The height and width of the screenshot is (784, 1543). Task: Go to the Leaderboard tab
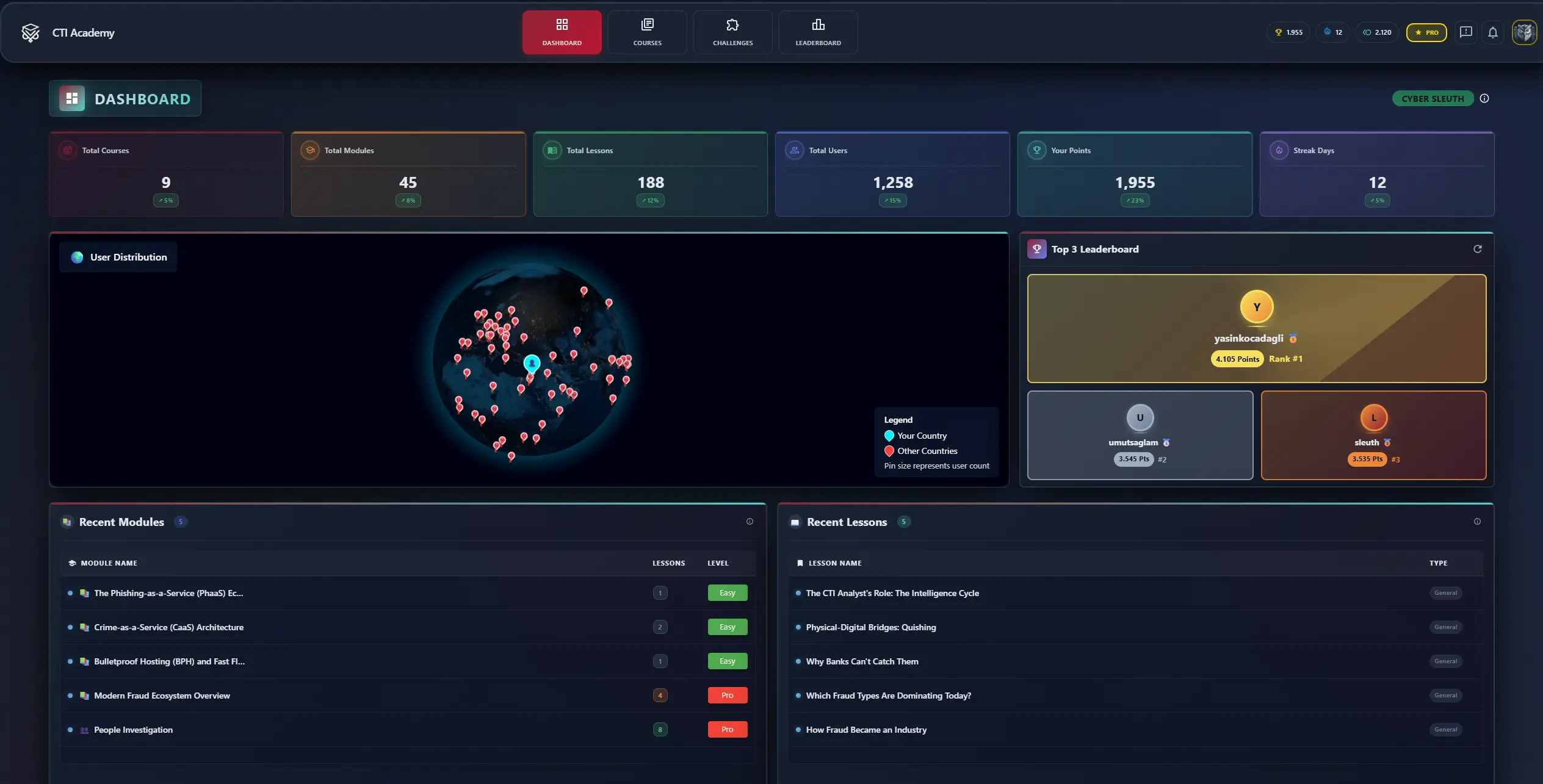(818, 32)
